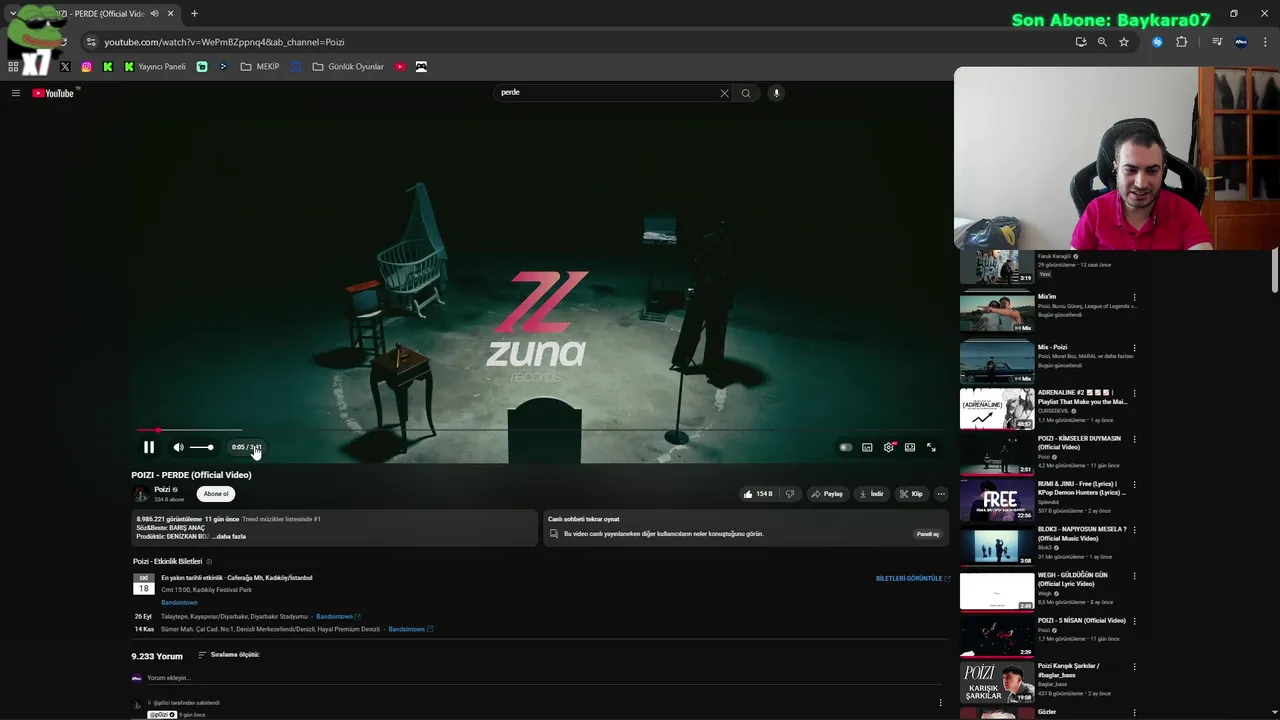Open options for 'RUMI & JINU - Free' video
1280x720 pixels.
tap(1134, 485)
